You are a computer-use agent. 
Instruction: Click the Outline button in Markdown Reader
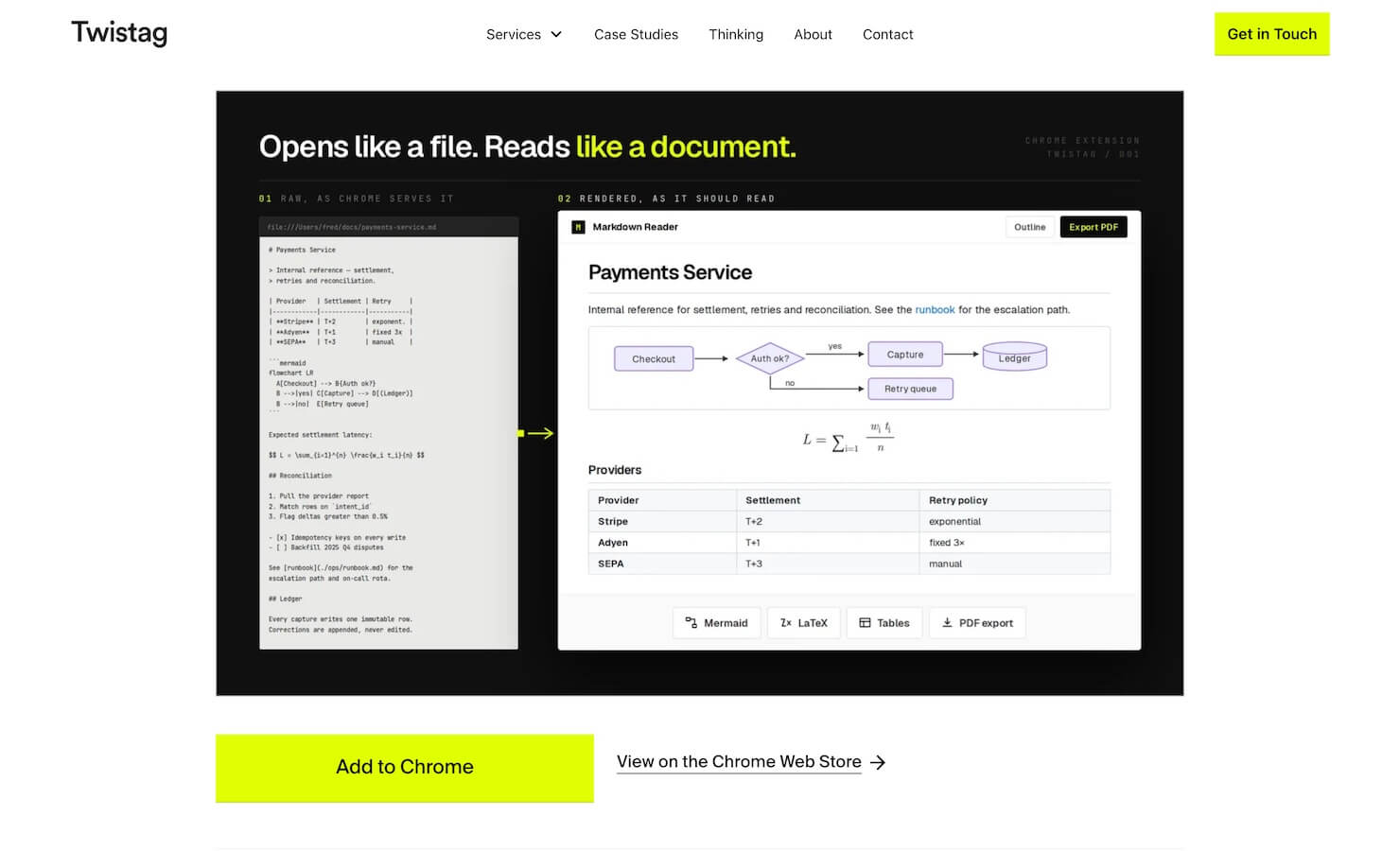1029,227
